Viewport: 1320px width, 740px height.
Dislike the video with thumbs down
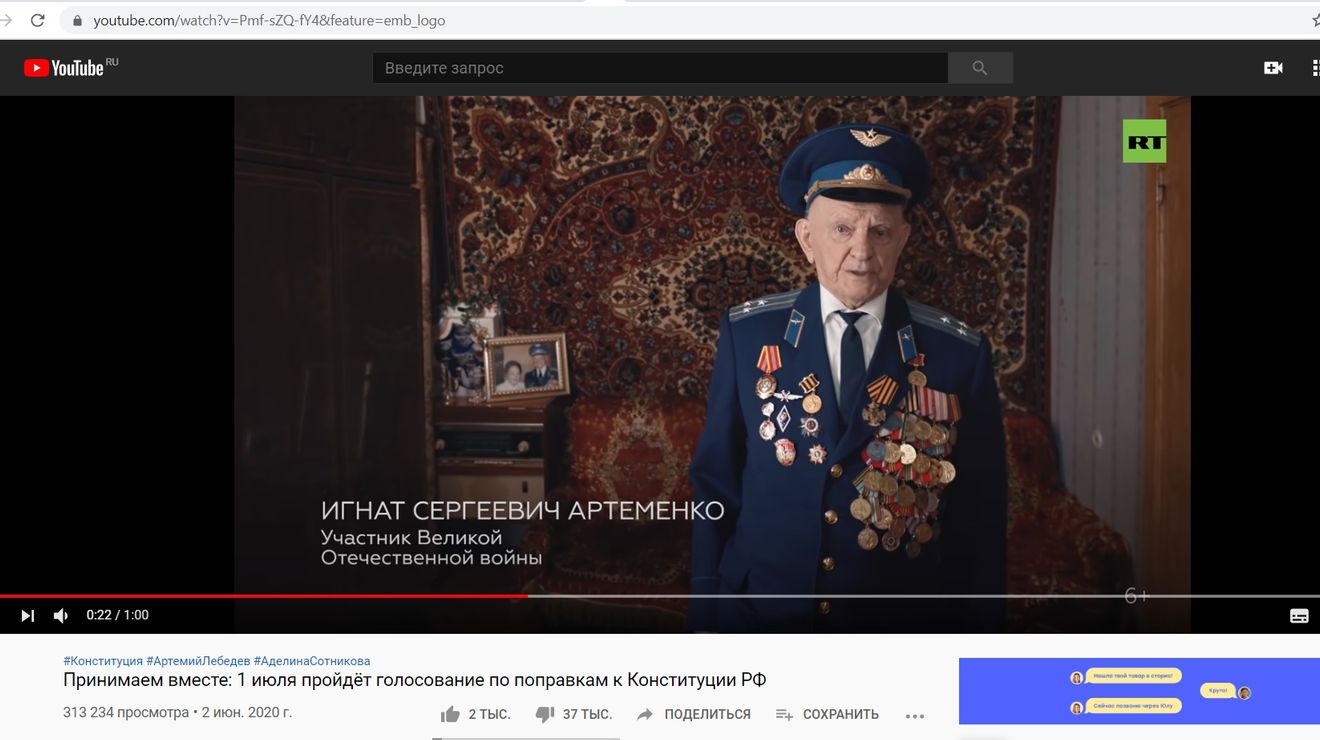[x=573, y=714]
